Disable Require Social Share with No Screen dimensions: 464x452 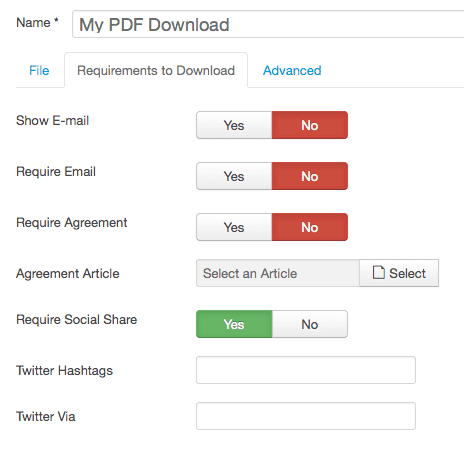[x=310, y=324]
